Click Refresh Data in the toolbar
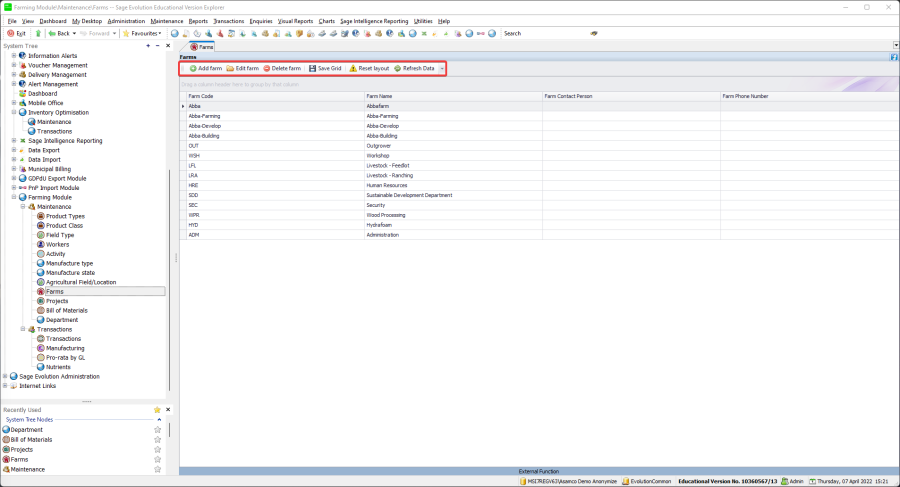 414,68
